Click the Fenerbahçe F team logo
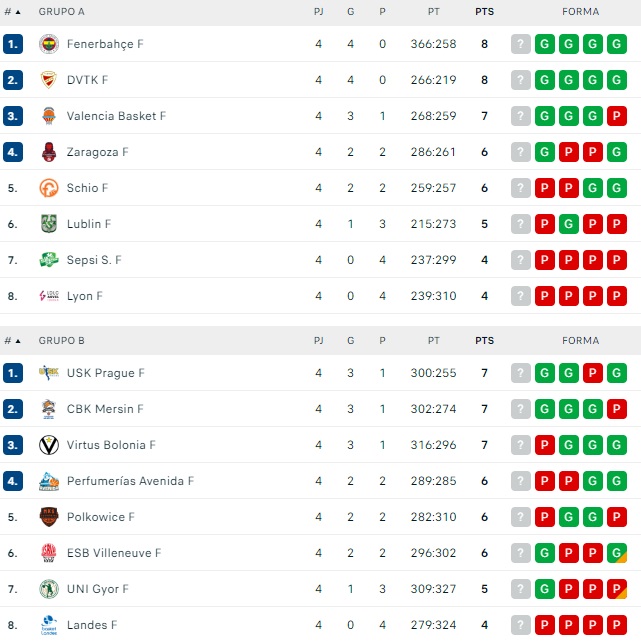The width and height of the screenshot is (641, 642). (48, 44)
